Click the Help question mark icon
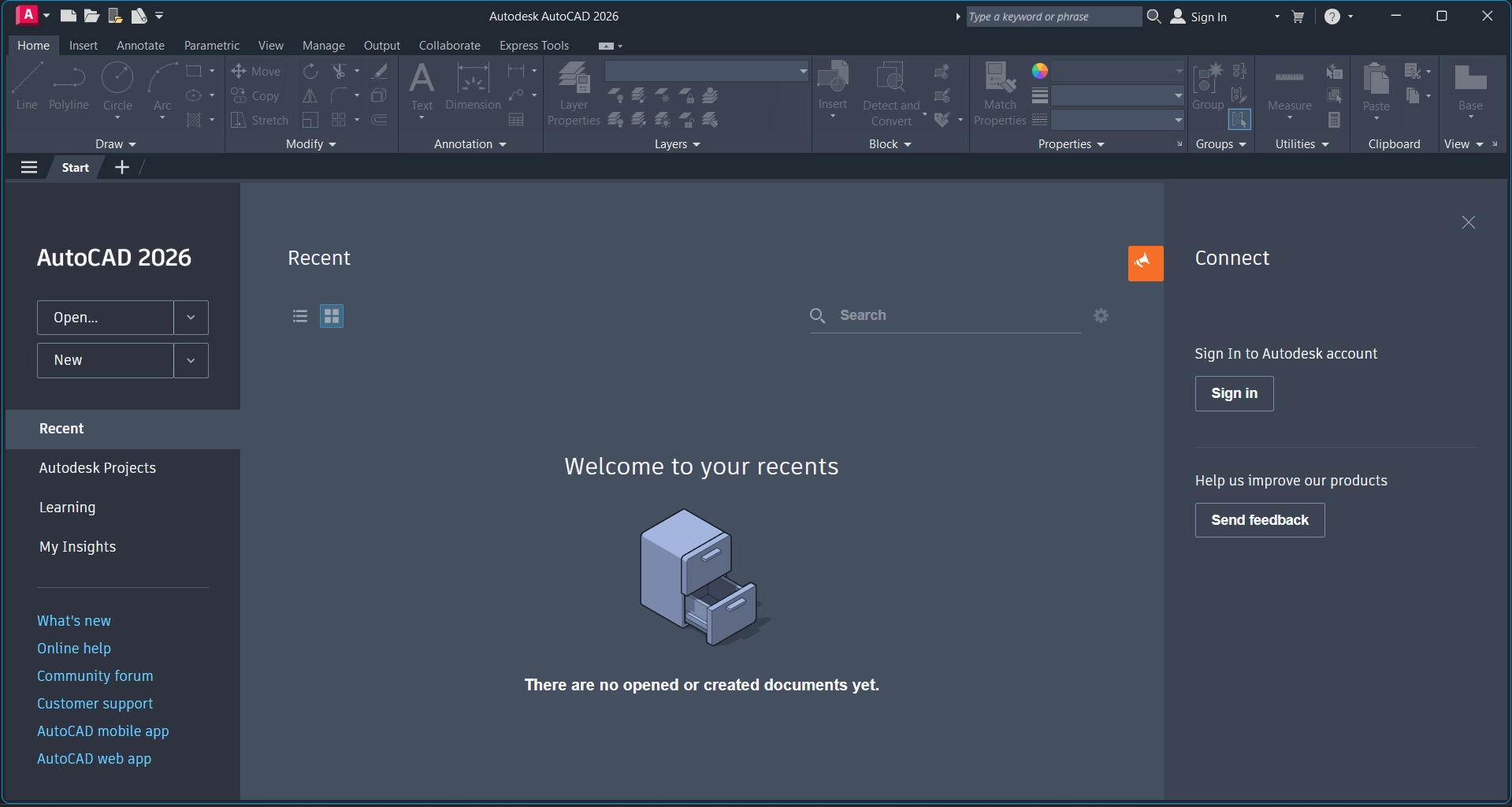The image size is (1512, 807). point(1332,17)
